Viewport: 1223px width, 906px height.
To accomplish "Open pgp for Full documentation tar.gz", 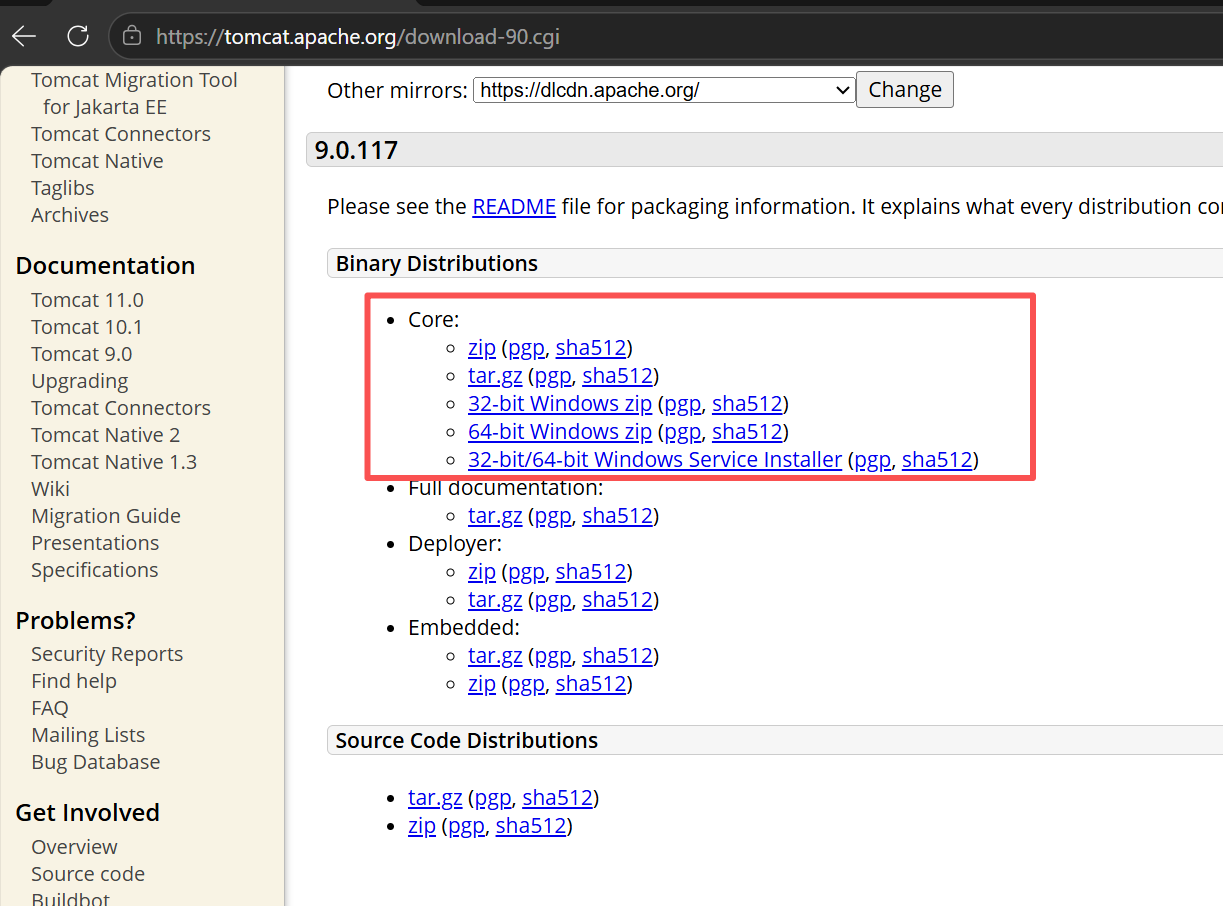I will 553,516.
